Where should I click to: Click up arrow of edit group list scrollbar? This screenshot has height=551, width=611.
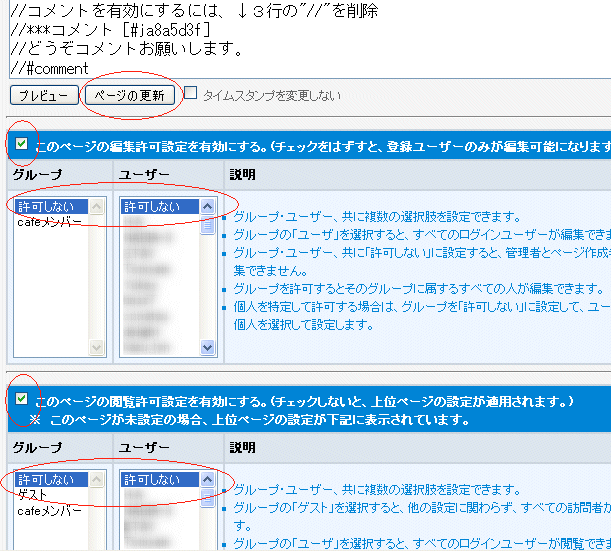pyautogui.click(x=97, y=207)
